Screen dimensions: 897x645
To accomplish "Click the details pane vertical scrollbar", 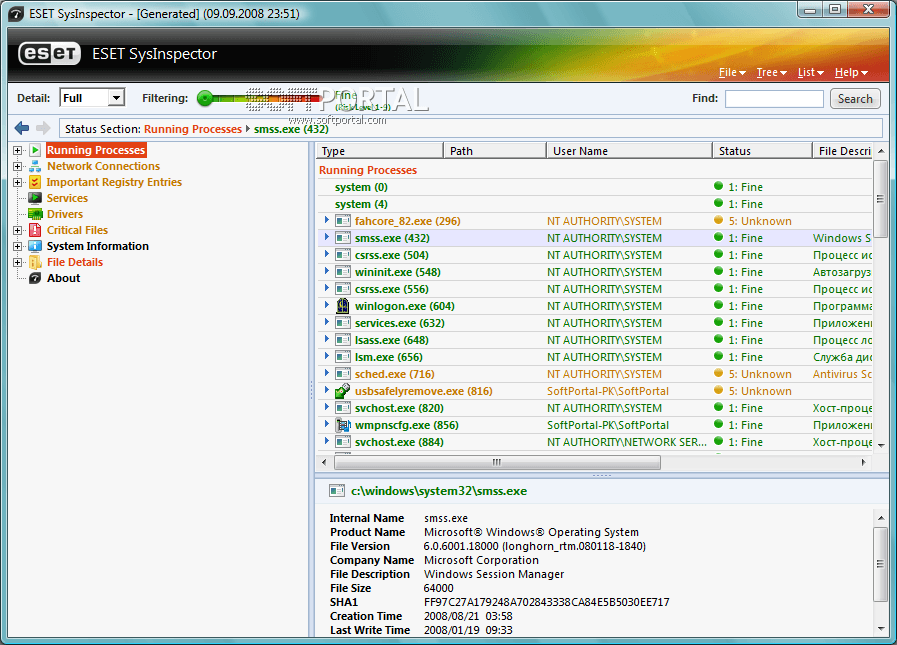I will [880, 564].
